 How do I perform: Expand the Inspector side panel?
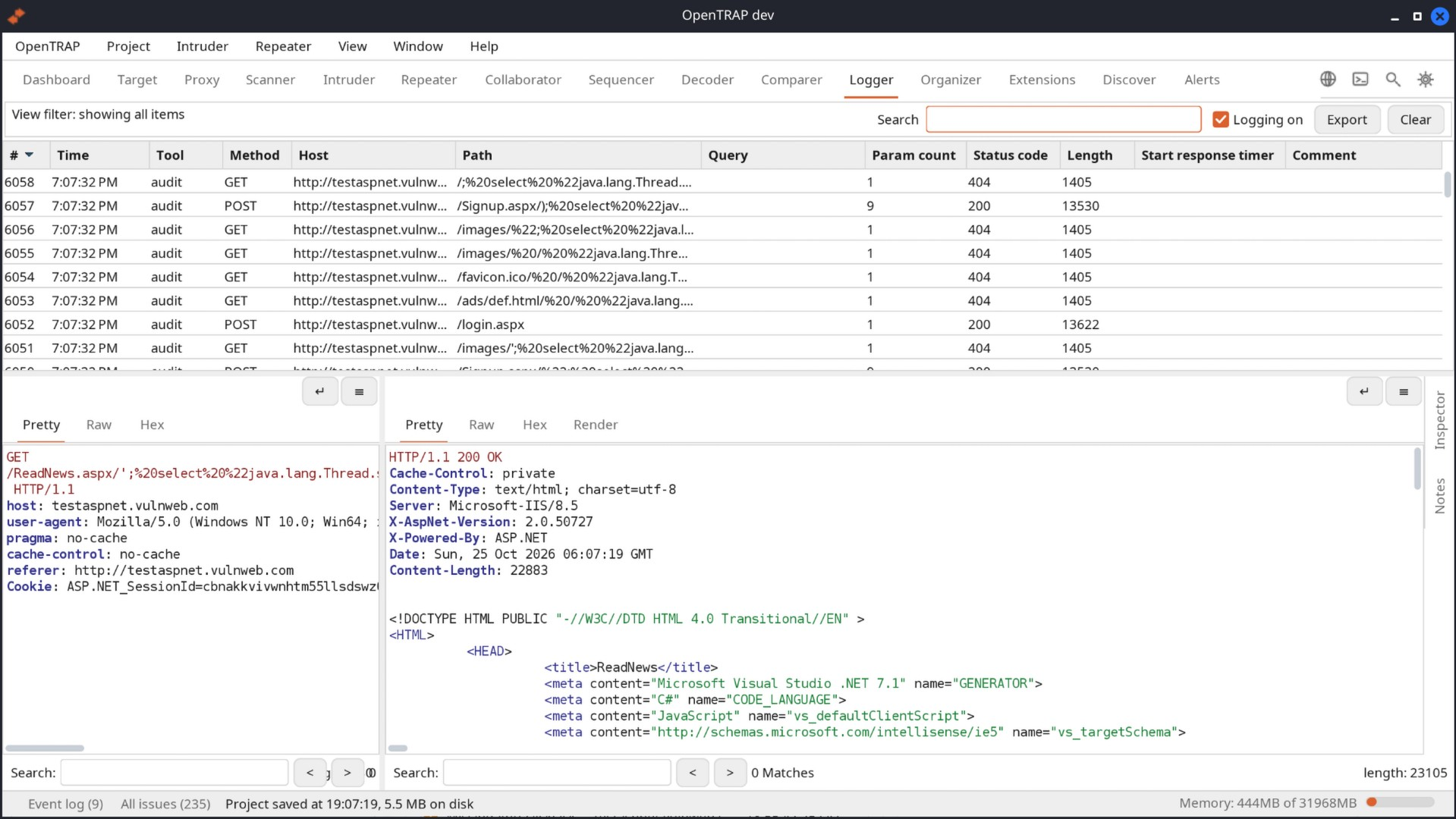(1439, 420)
